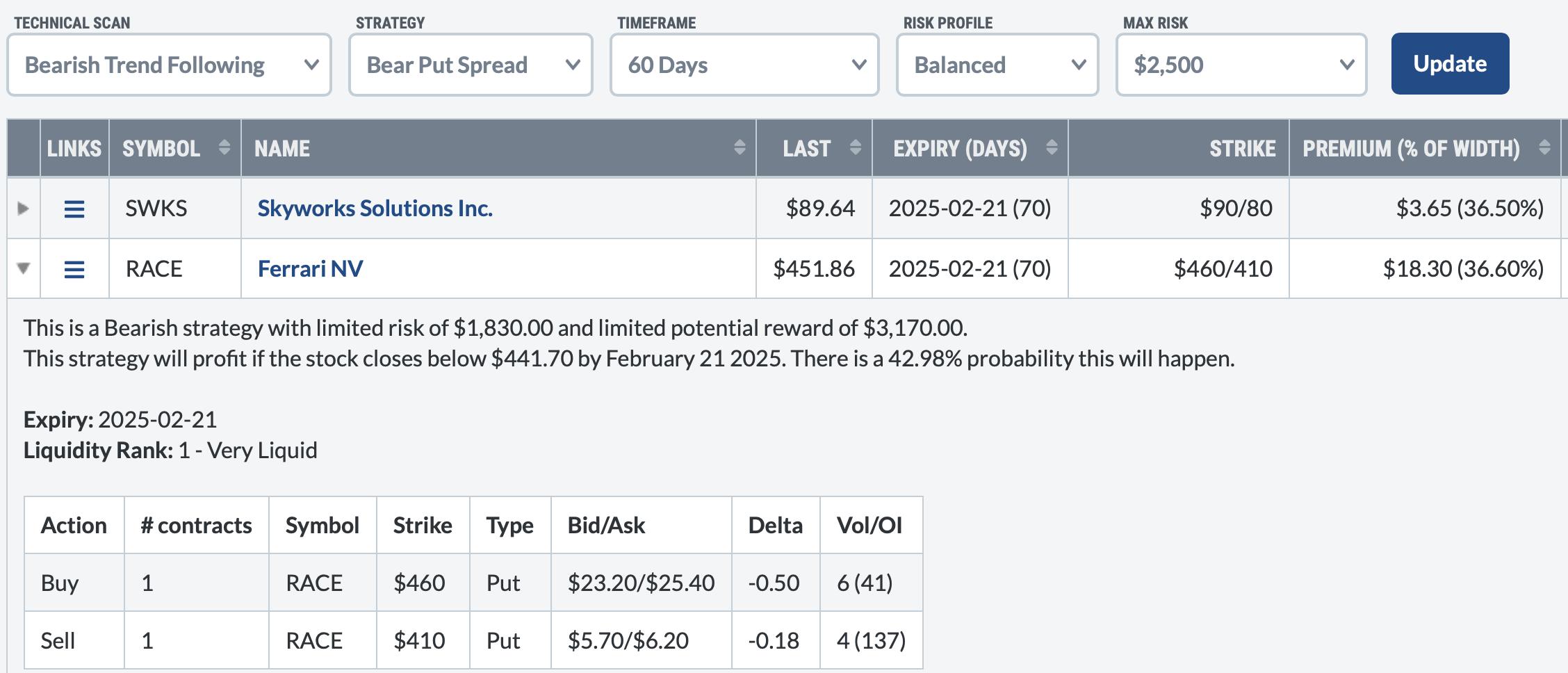Sort by Symbol column arrows
The image size is (1568, 673).
tap(224, 148)
